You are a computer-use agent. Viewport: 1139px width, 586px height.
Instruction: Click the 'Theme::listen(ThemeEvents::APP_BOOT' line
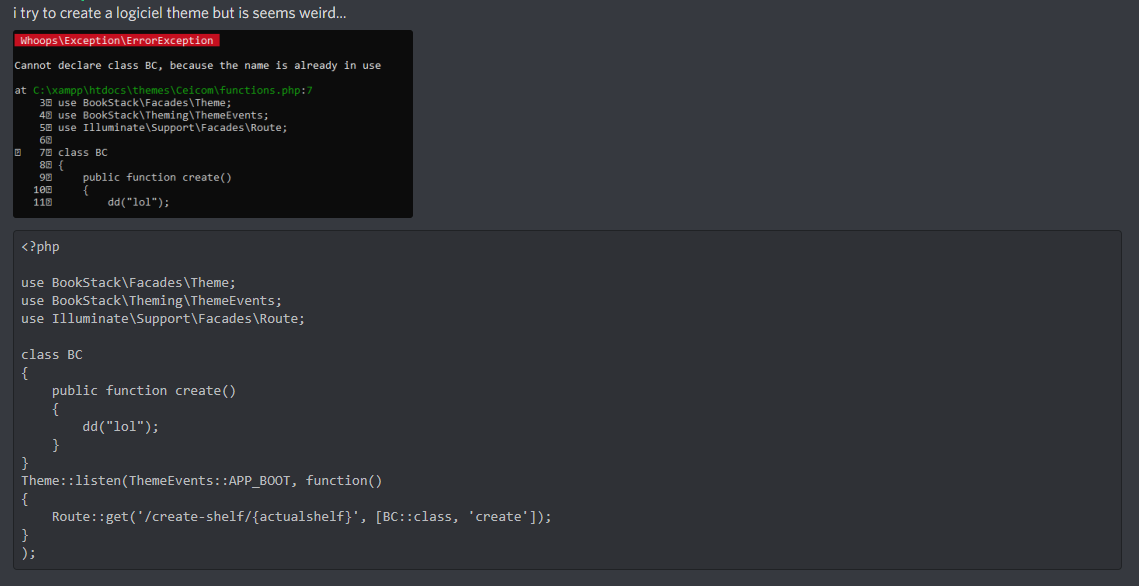pyautogui.click(x=202, y=481)
